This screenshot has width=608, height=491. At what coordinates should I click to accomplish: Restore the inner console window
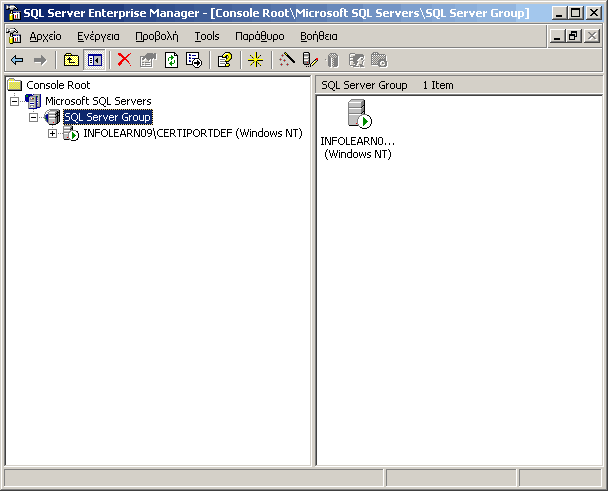tap(573, 36)
